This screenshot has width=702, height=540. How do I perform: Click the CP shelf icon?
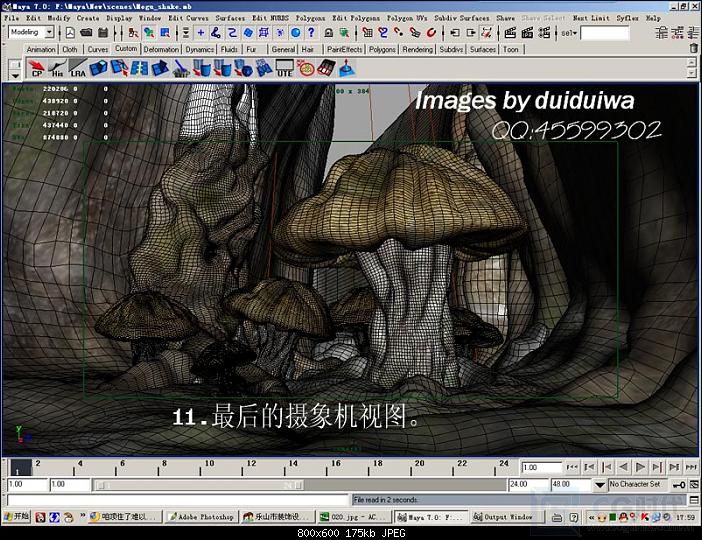36,69
